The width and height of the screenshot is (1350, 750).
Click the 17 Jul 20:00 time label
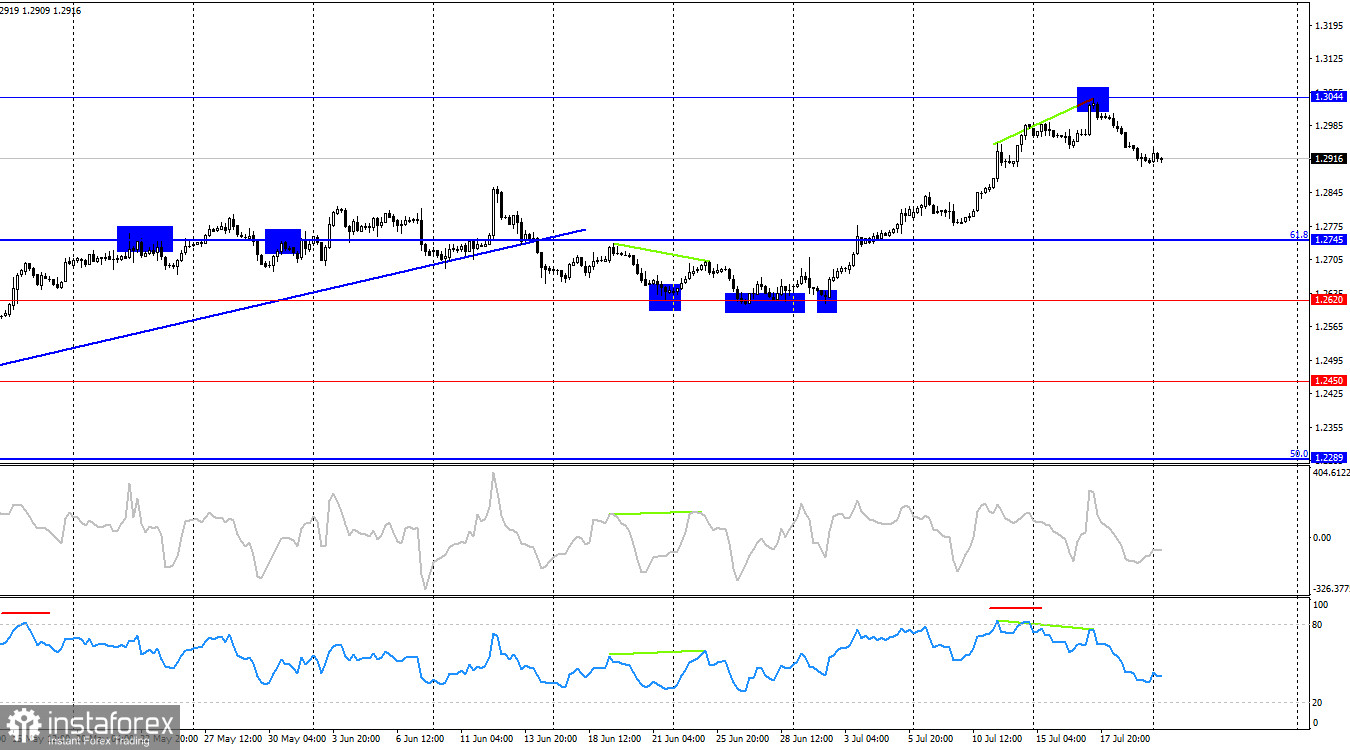click(1125, 739)
